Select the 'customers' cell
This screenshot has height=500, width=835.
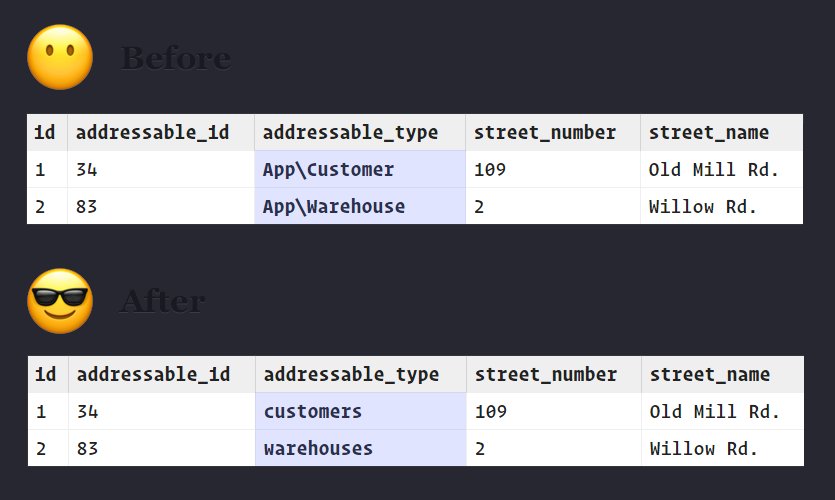(x=361, y=412)
